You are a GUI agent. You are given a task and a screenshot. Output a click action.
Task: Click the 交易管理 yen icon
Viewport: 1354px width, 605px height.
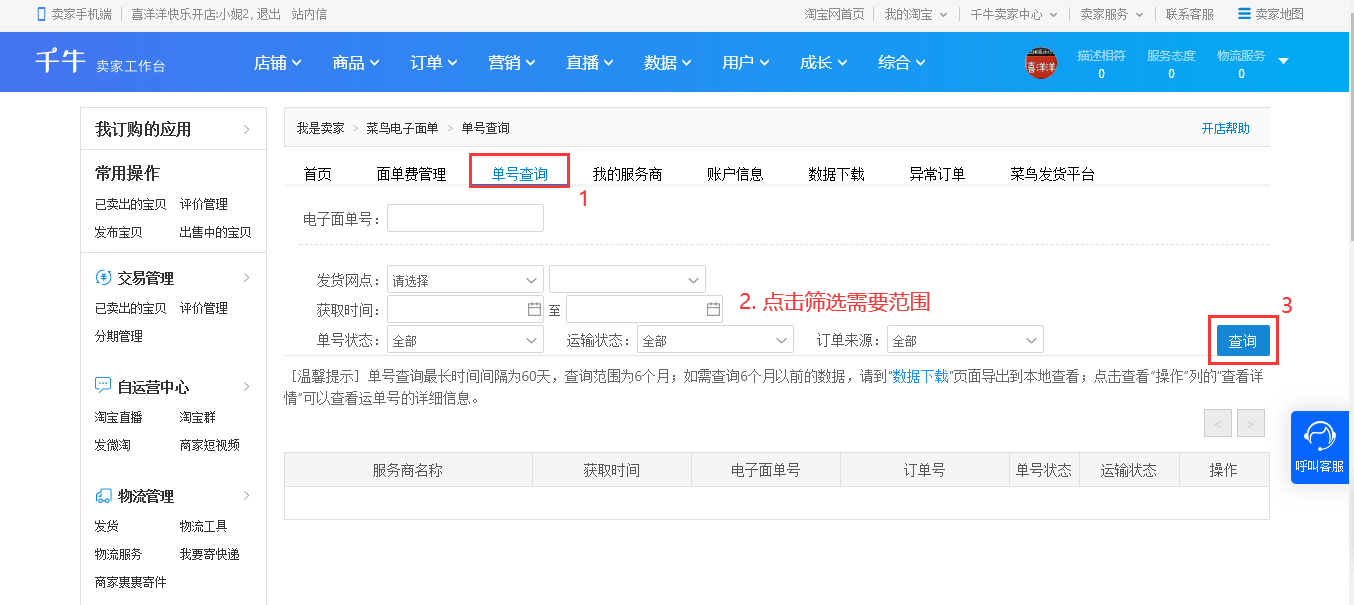103,278
